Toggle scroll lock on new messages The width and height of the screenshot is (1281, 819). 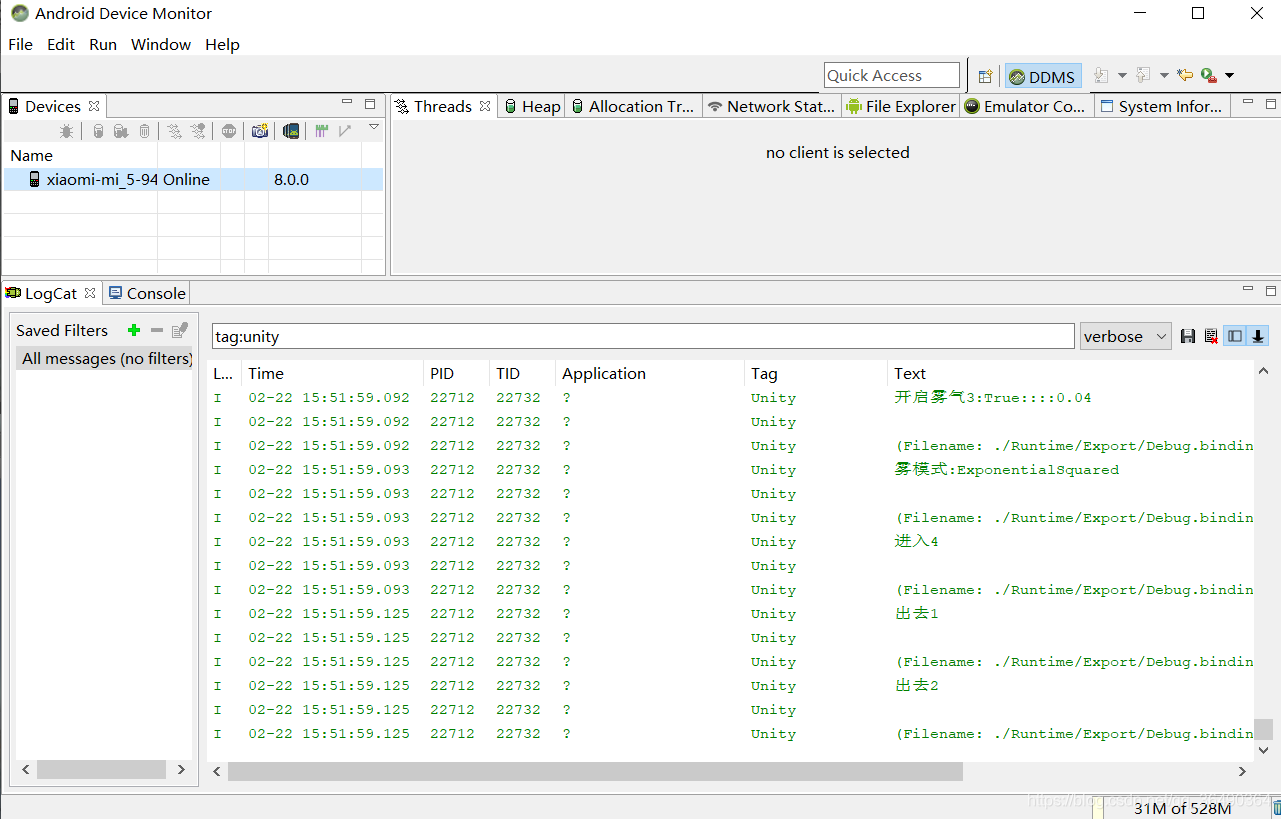point(1258,336)
